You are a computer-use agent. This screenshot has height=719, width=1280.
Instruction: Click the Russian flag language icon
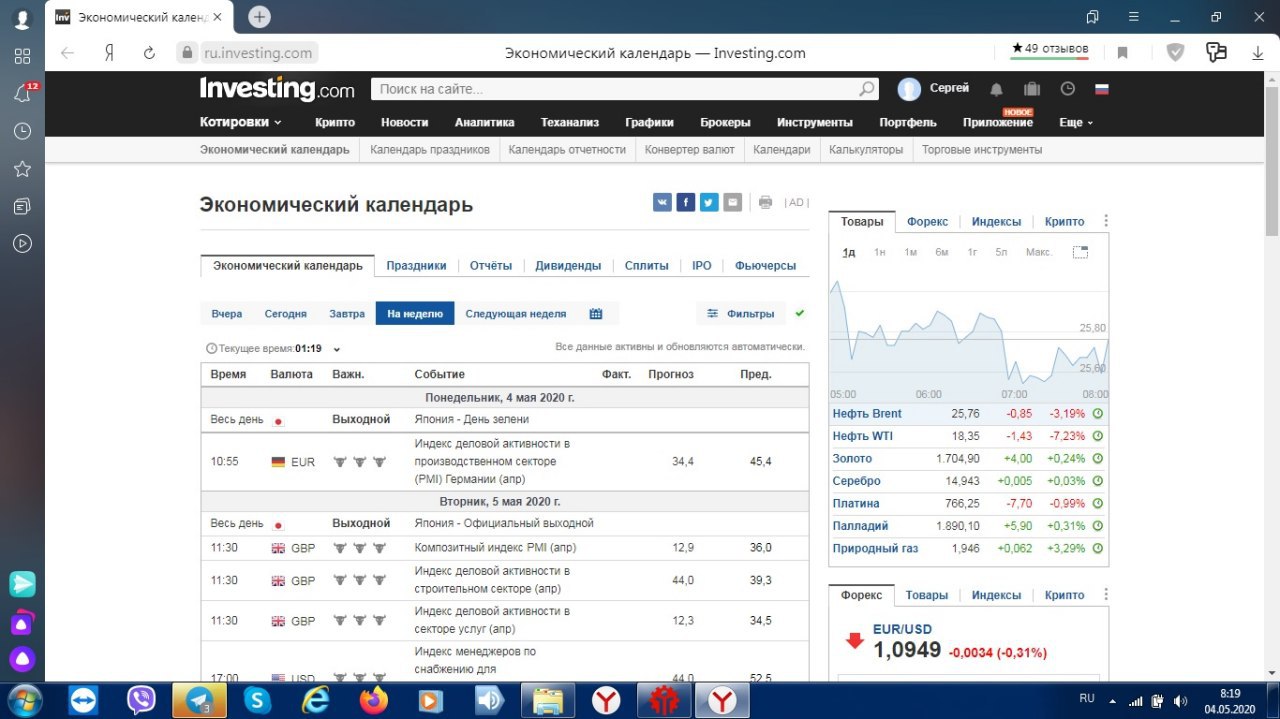pyautogui.click(x=1102, y=89)
